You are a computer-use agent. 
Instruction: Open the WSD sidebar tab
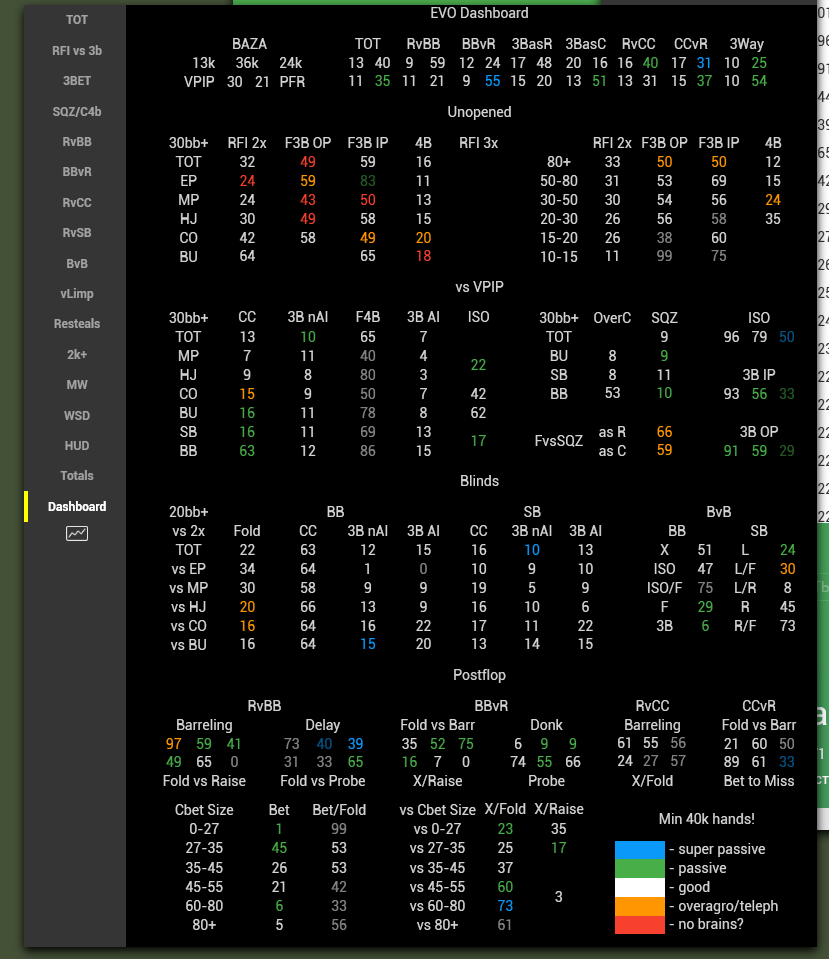(76, 415)
